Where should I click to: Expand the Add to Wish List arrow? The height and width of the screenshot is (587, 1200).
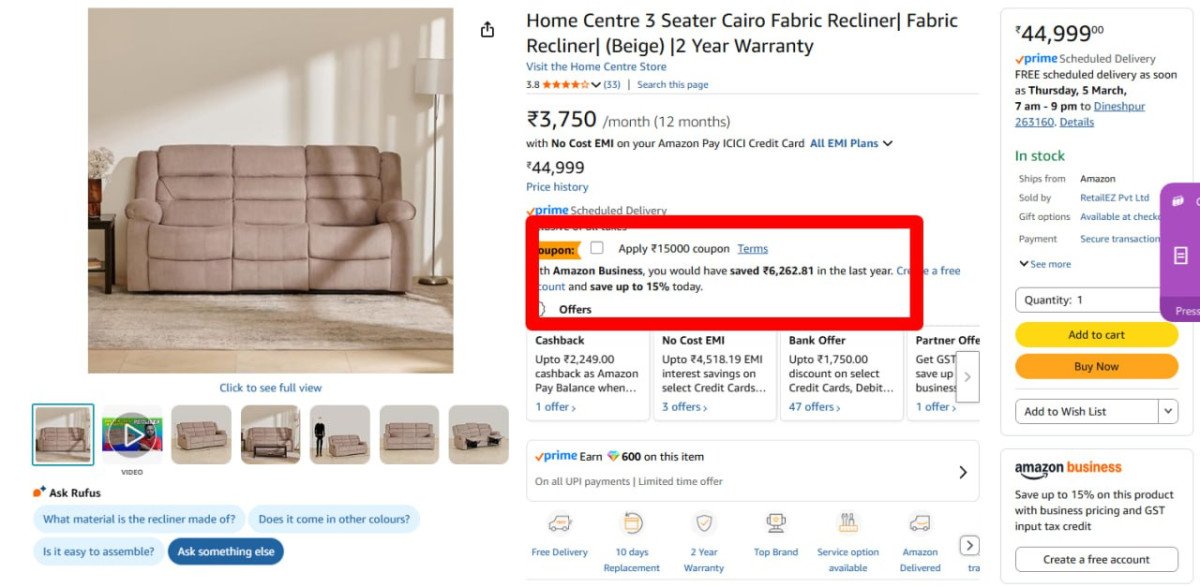[1168, 411]
